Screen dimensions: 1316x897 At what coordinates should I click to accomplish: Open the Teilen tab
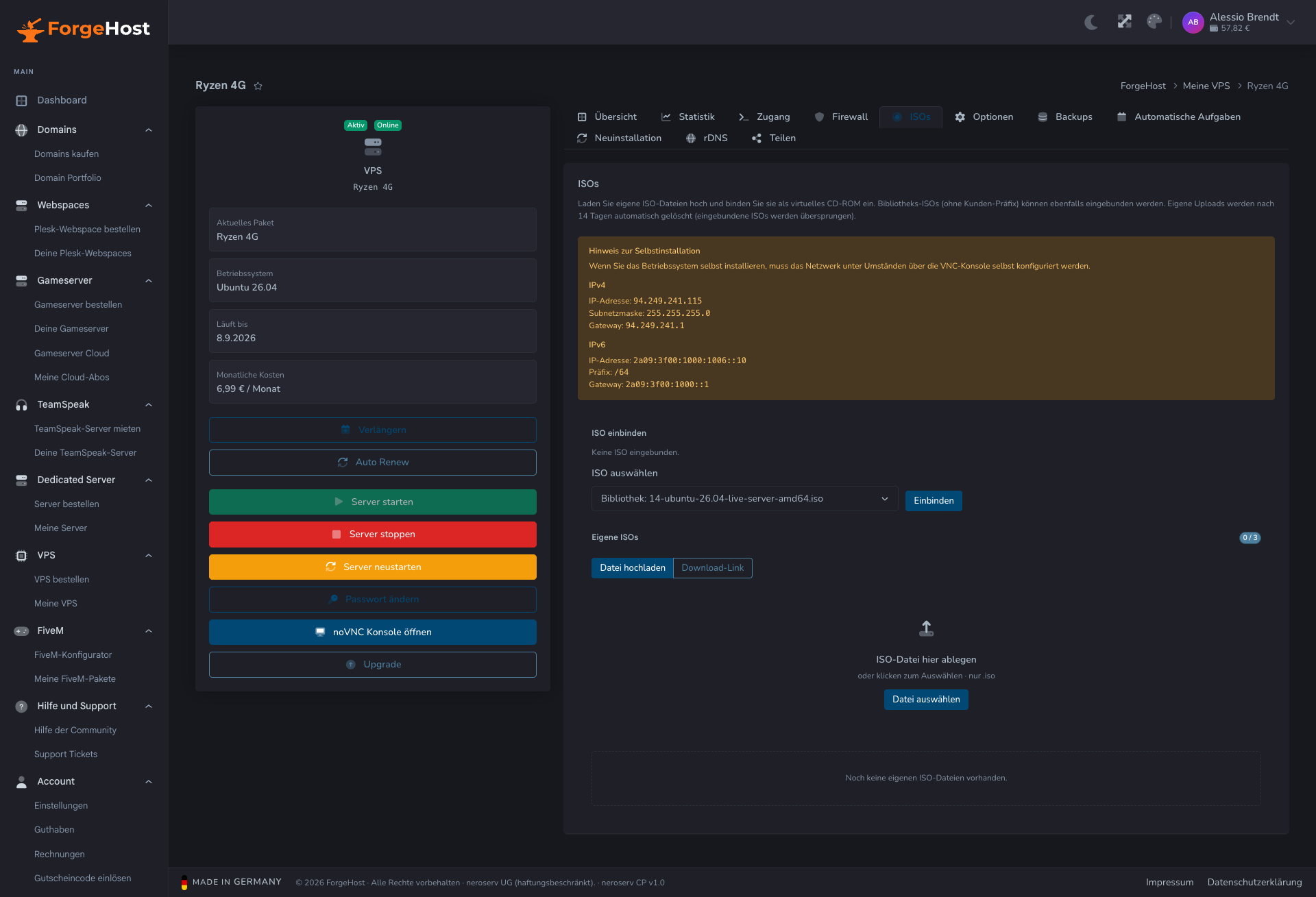pos(774,138)
